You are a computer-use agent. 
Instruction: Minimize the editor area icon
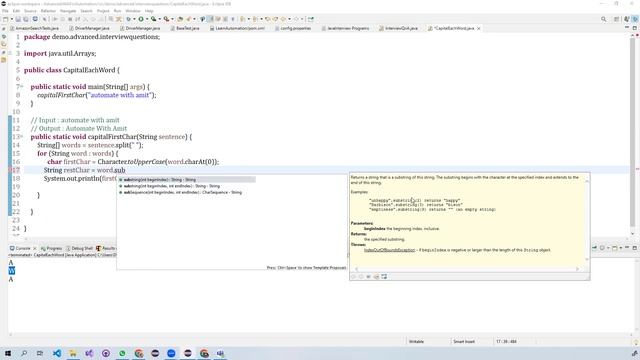[x=627, y=28]
